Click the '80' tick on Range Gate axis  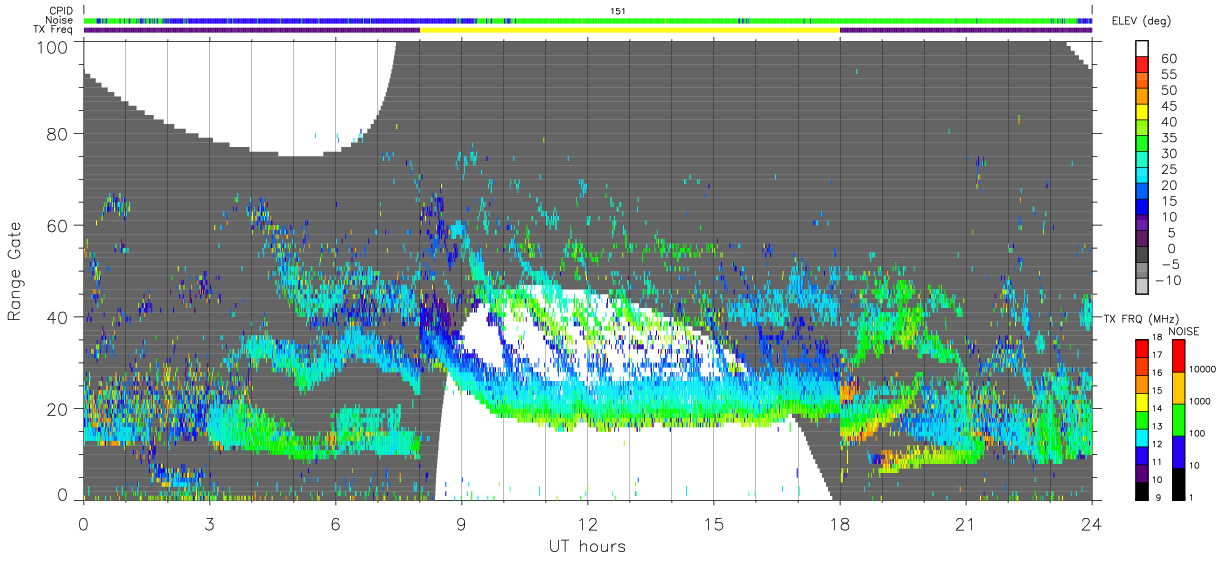click(58, 133)
